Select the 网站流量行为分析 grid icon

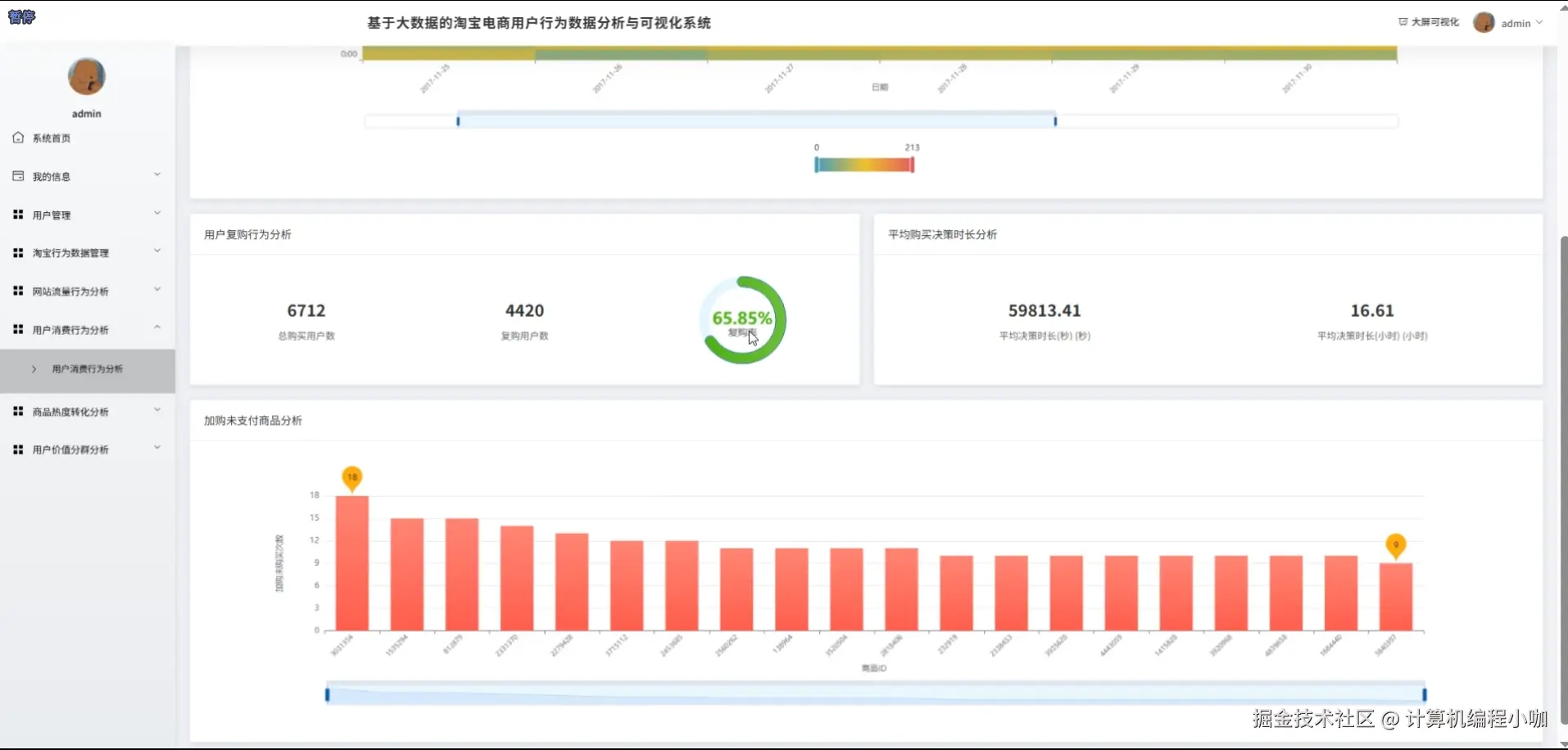[x=17, y=291]
